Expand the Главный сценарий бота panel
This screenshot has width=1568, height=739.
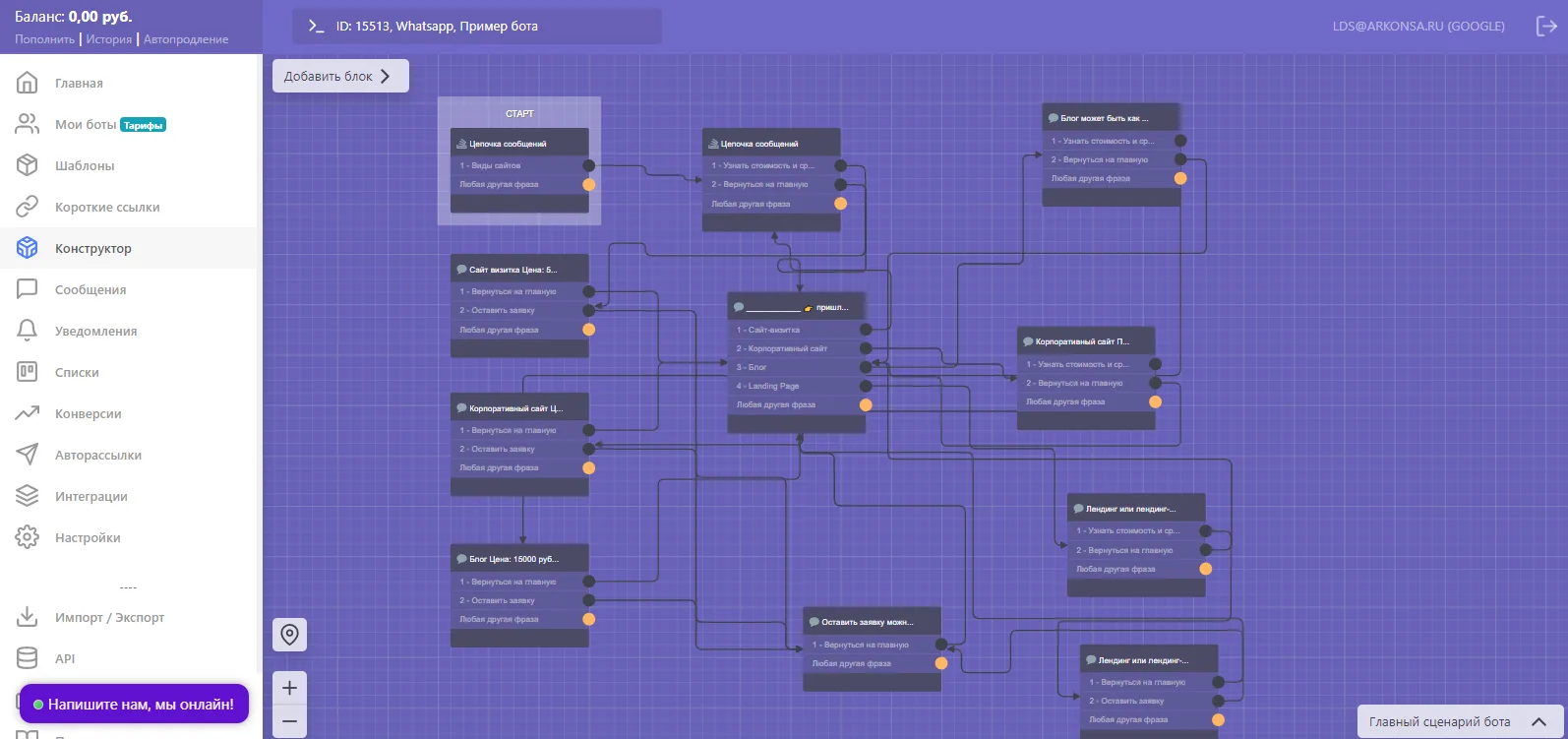[x=1460, y=721]
